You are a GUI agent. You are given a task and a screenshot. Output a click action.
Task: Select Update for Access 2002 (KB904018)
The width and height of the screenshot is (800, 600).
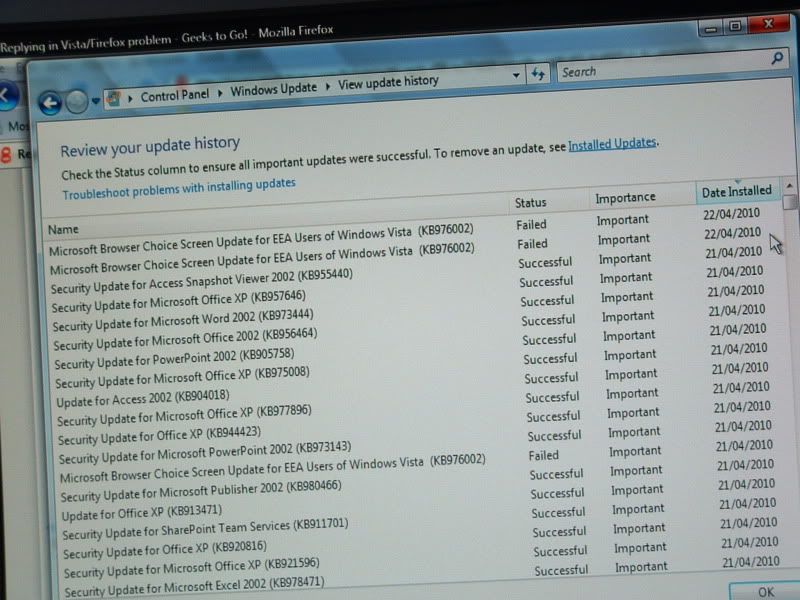143,398
